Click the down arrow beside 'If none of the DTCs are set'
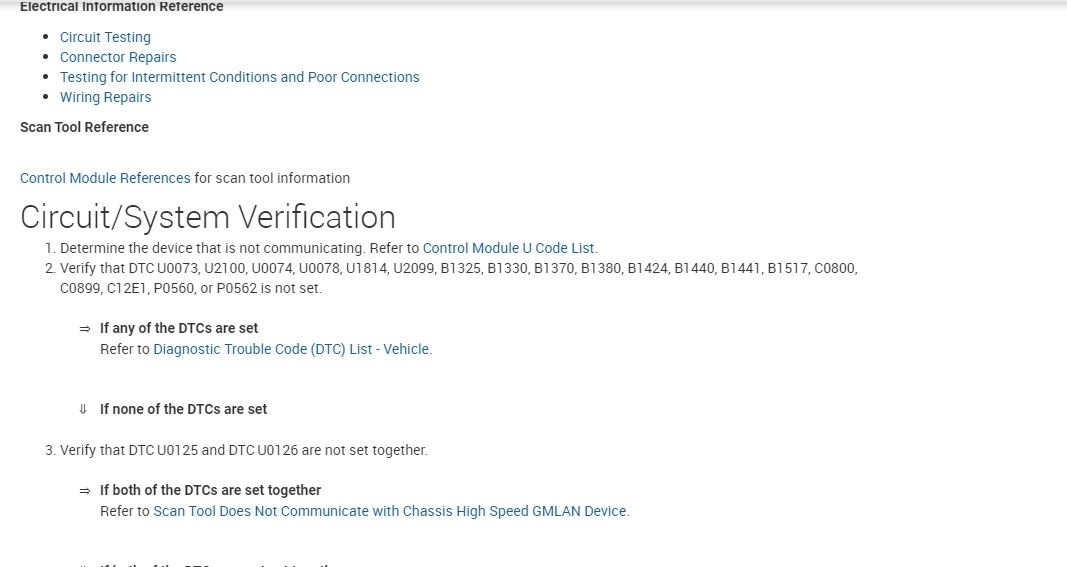The width and height of the screenshot is (1067, 567). click(x=84, y=409)
